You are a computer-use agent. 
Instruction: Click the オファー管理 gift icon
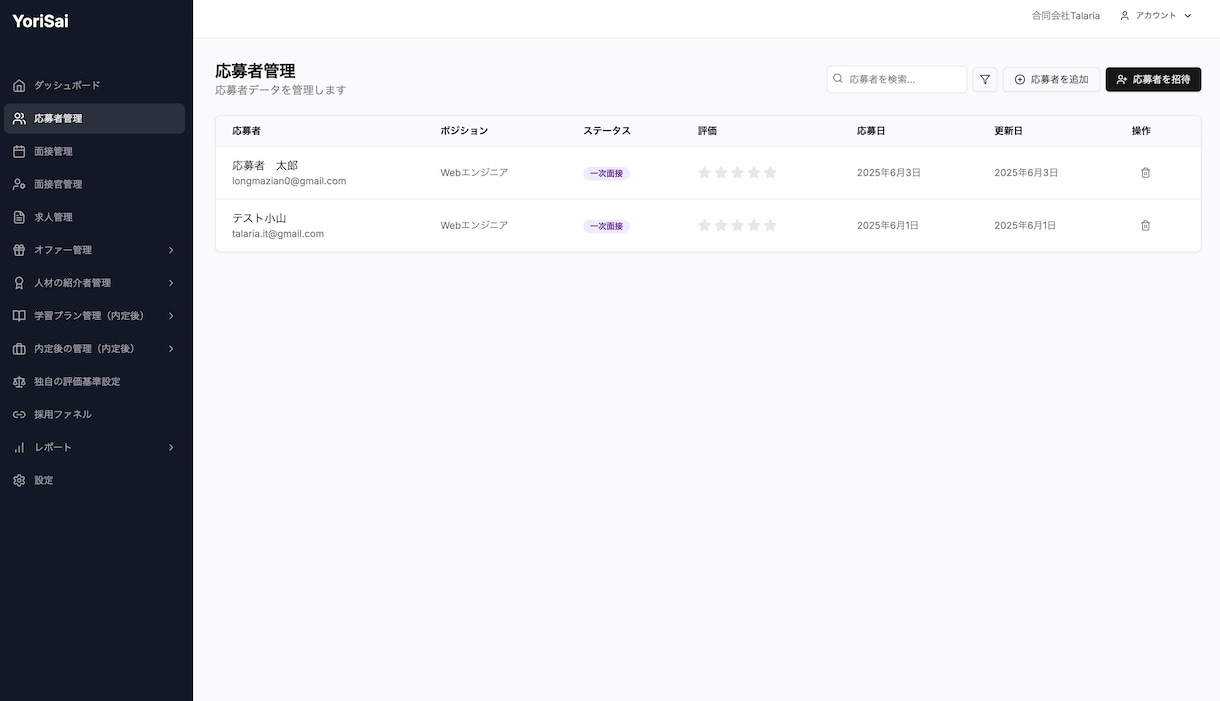[x=19, y=250]
